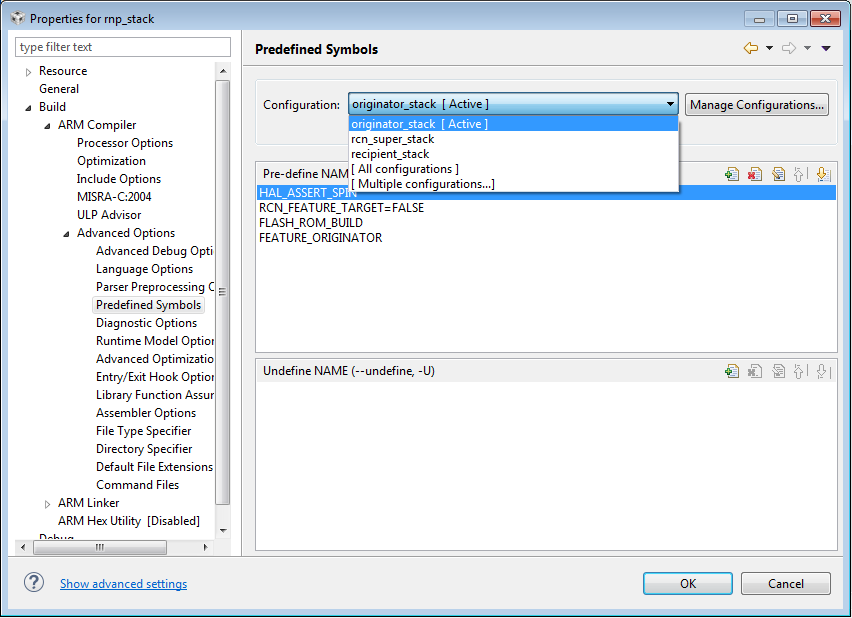Open the Show advanced settings link
852x618 pixels.
[123, 584]
